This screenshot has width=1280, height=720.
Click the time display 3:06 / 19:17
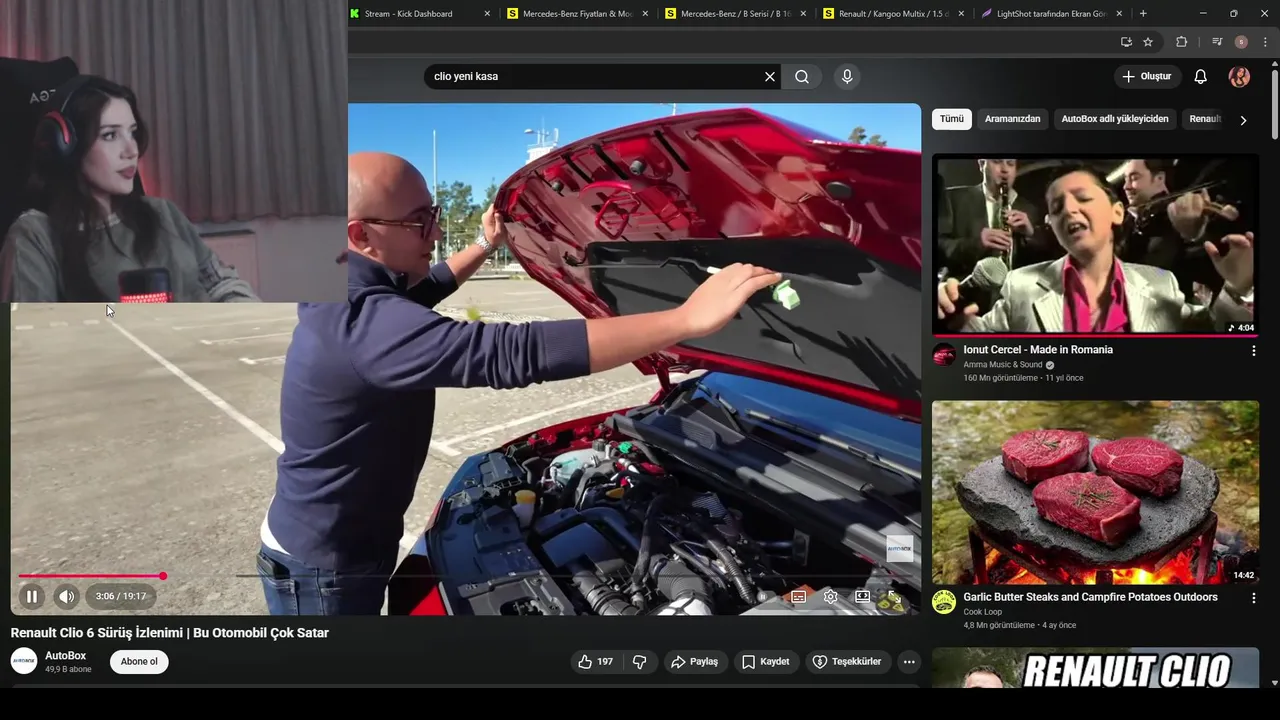point(121,597)
